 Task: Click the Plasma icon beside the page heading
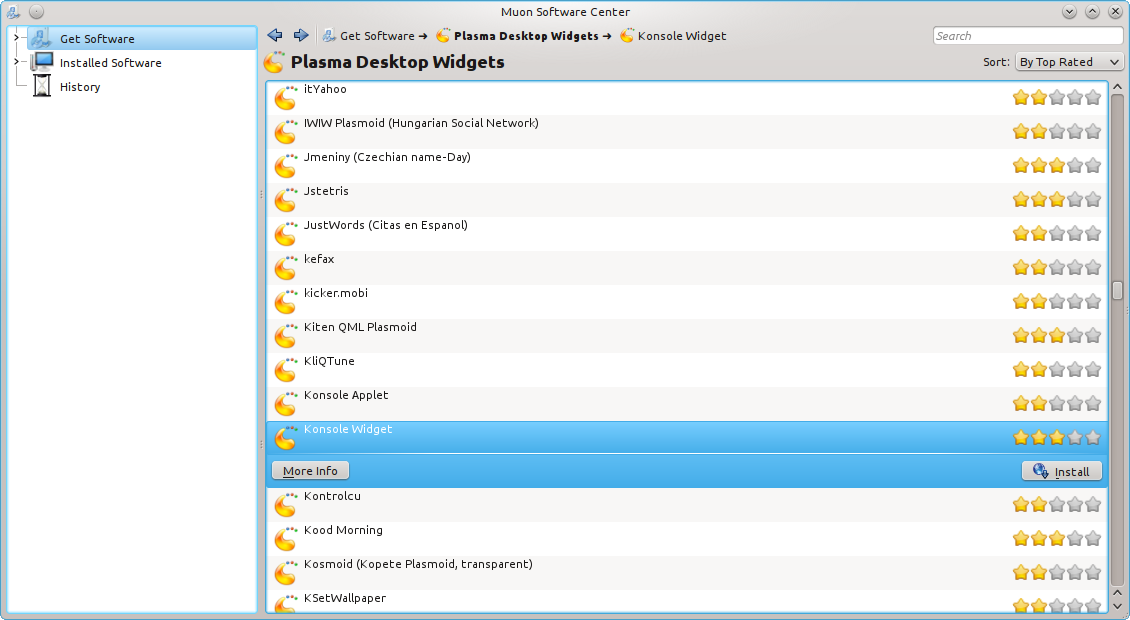274,62
